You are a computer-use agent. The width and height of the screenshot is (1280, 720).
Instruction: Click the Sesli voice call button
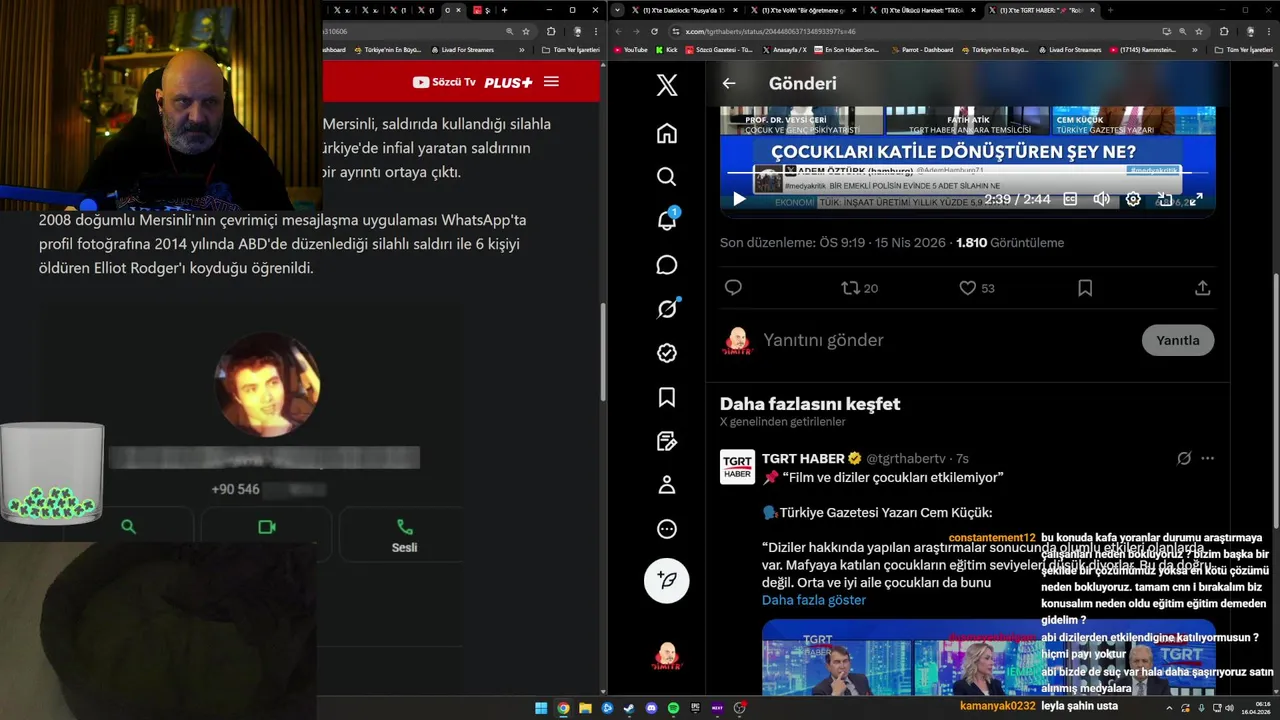click(x=404, y=535)
